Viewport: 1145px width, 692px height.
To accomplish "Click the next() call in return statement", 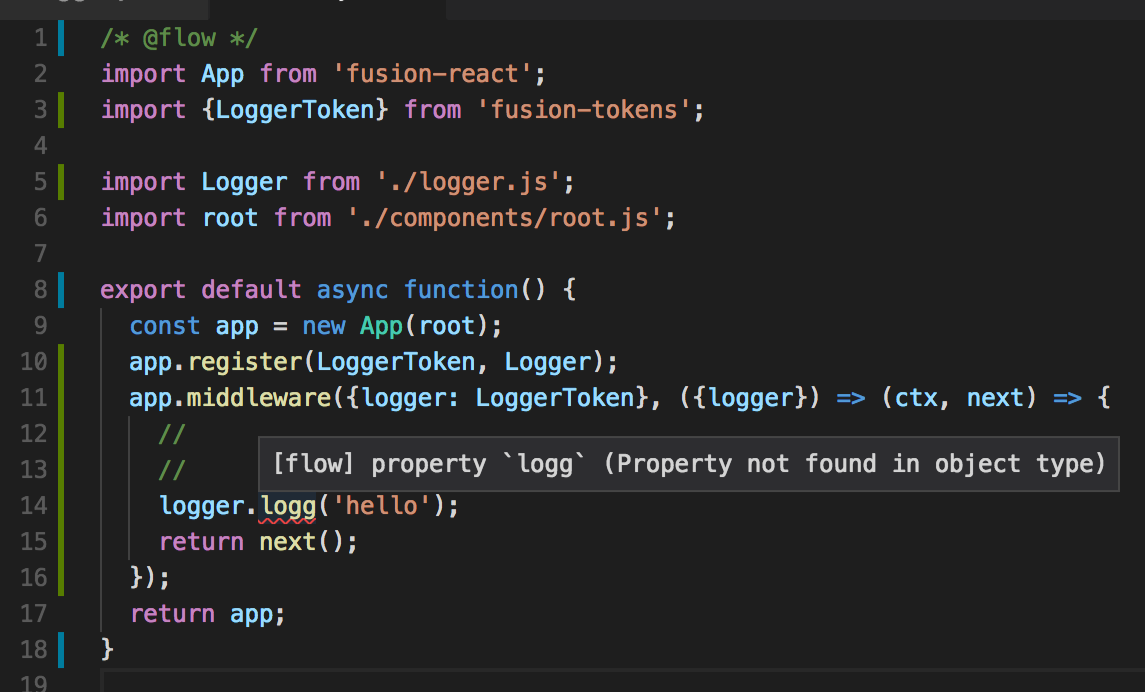I will [301, 542].
